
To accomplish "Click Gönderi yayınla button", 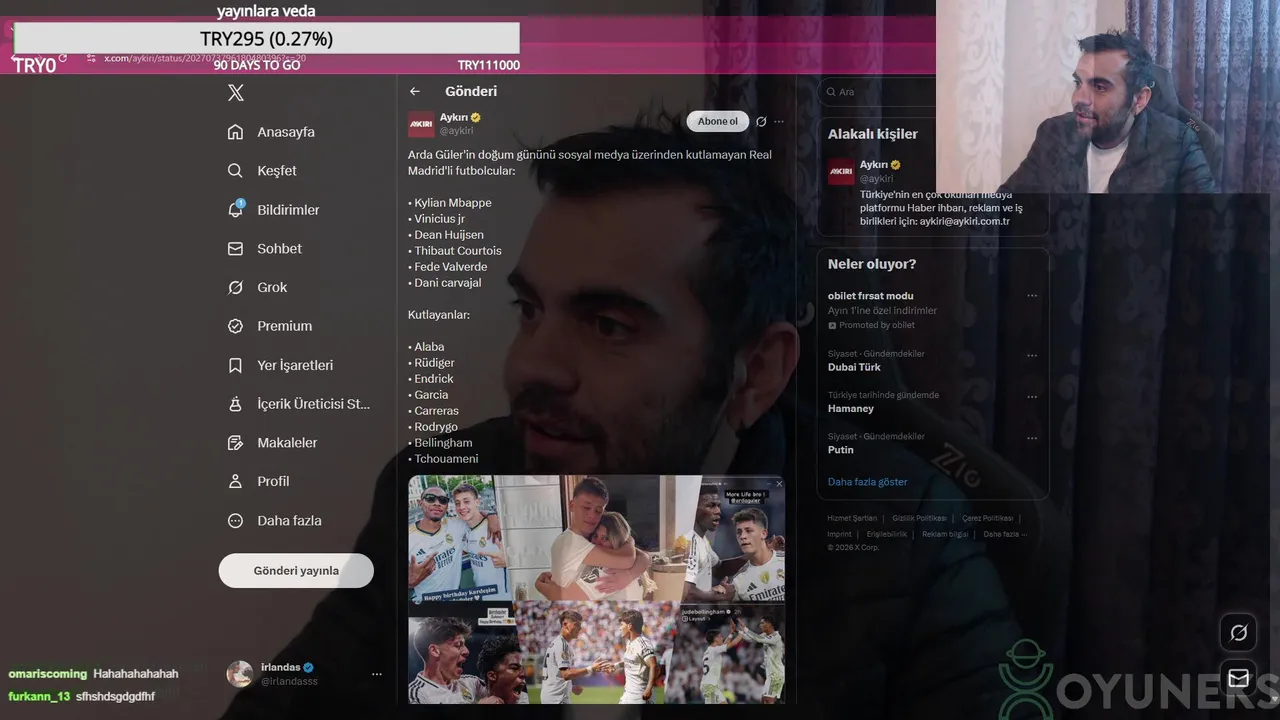I will tap(296, 571).
